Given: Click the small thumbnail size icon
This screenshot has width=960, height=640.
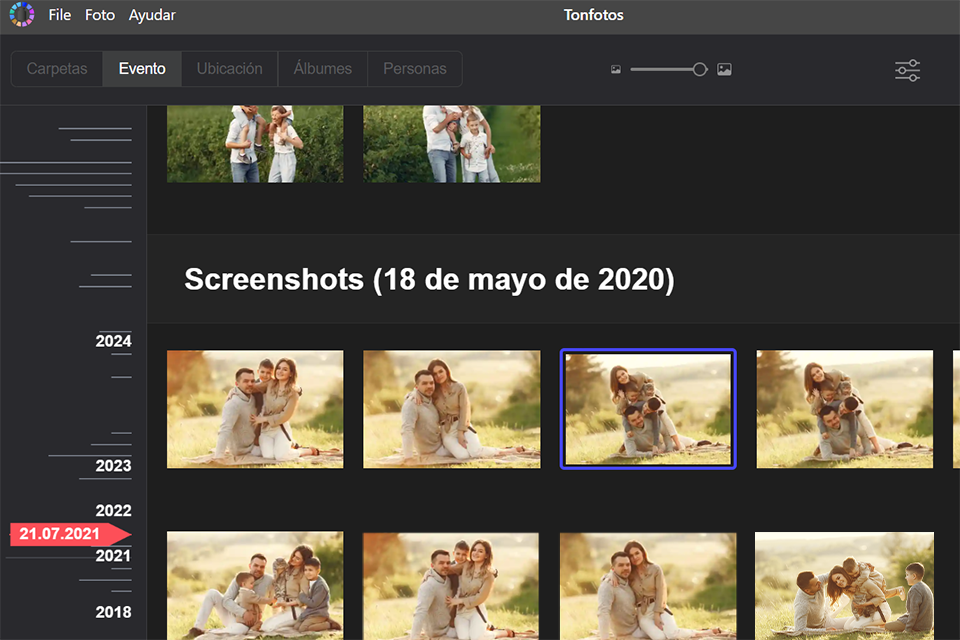Looking at the screenshot, I should click(x=616, y=70).
